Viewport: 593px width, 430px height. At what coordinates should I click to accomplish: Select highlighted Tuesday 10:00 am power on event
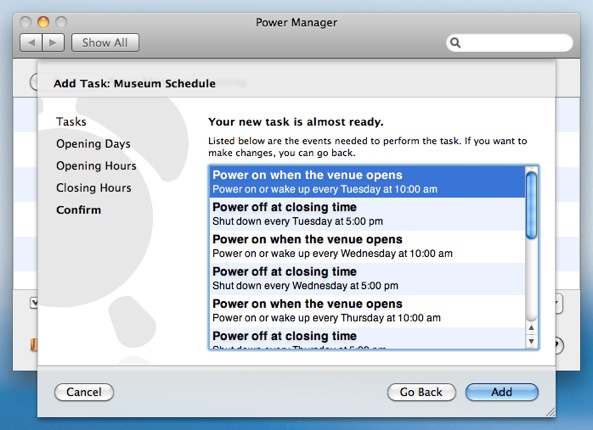(367, 182)
